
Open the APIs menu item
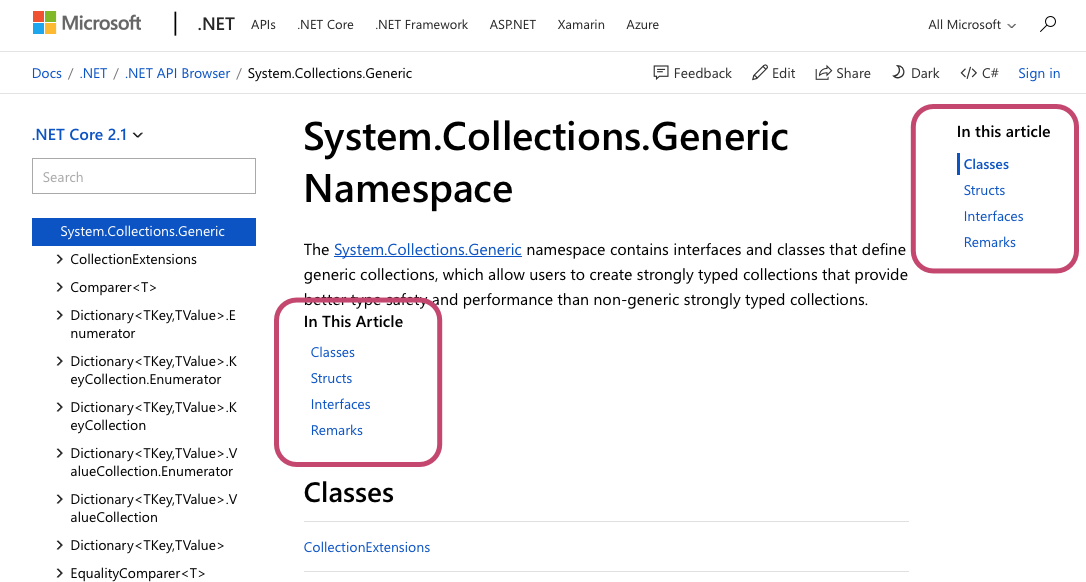tap(263, 24)
